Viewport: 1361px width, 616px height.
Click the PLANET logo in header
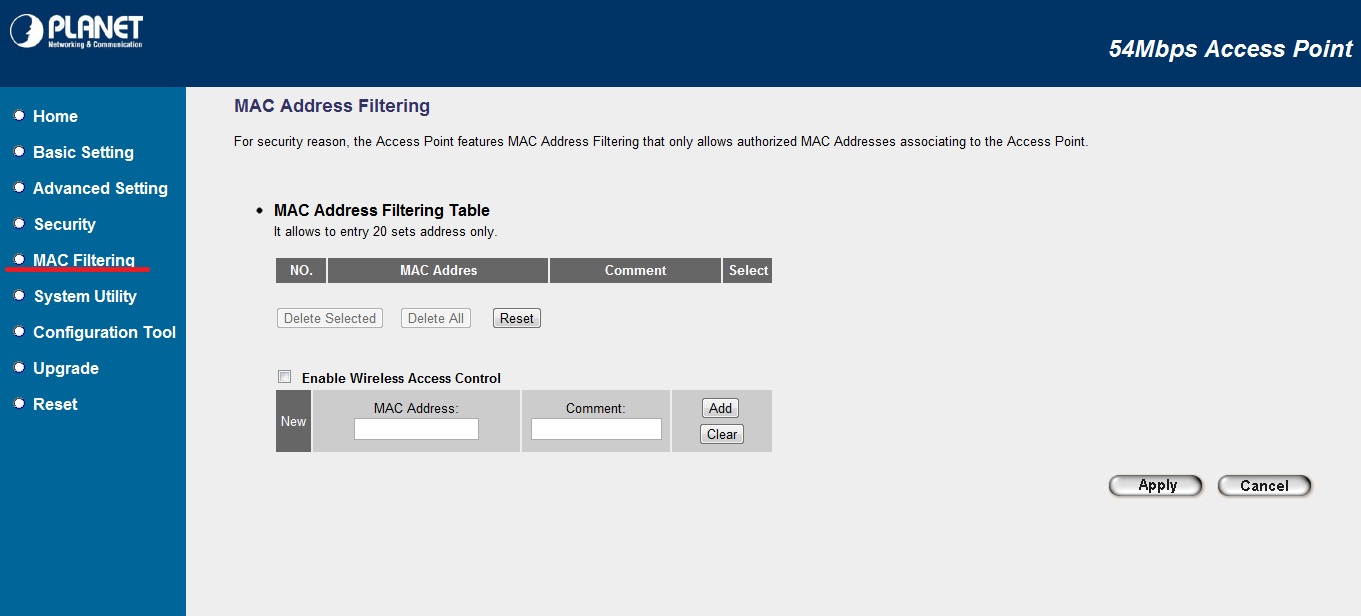[77, 31]
